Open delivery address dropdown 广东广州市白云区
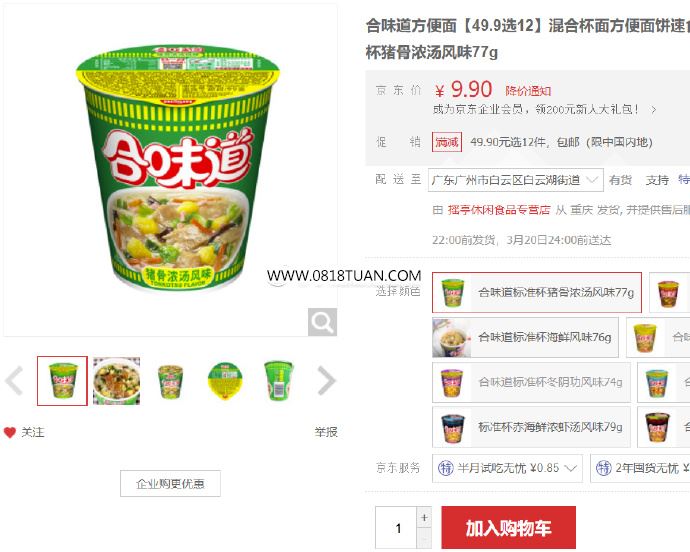The height and width of the screenshot is (552, 690). tap(515, 180)
